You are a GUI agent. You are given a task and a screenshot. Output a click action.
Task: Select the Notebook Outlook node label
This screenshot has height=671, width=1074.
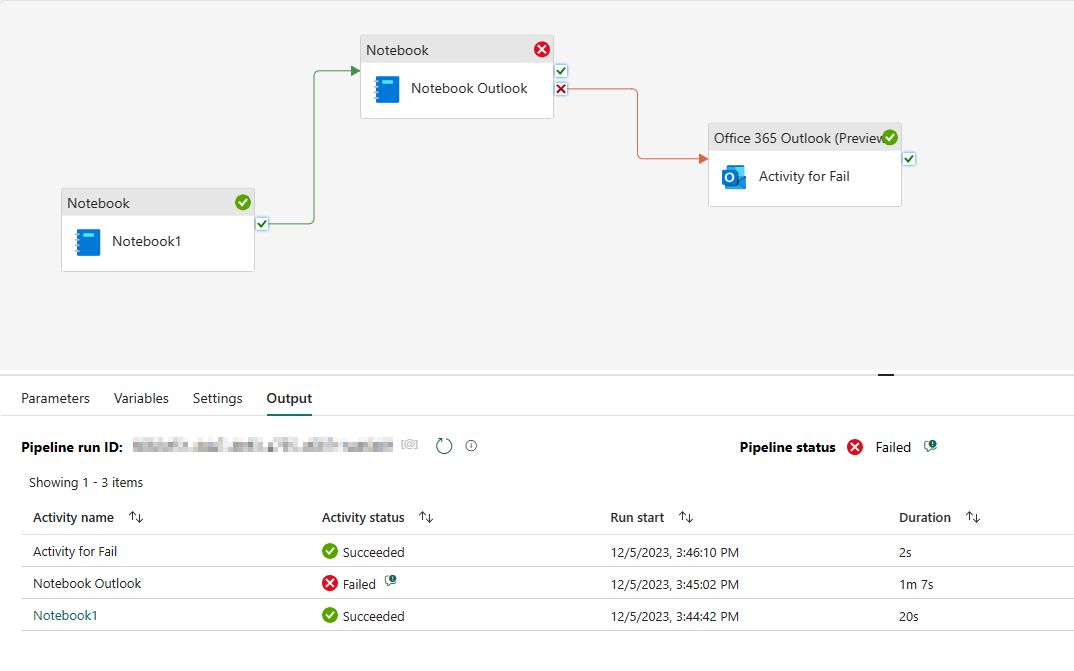469,88
